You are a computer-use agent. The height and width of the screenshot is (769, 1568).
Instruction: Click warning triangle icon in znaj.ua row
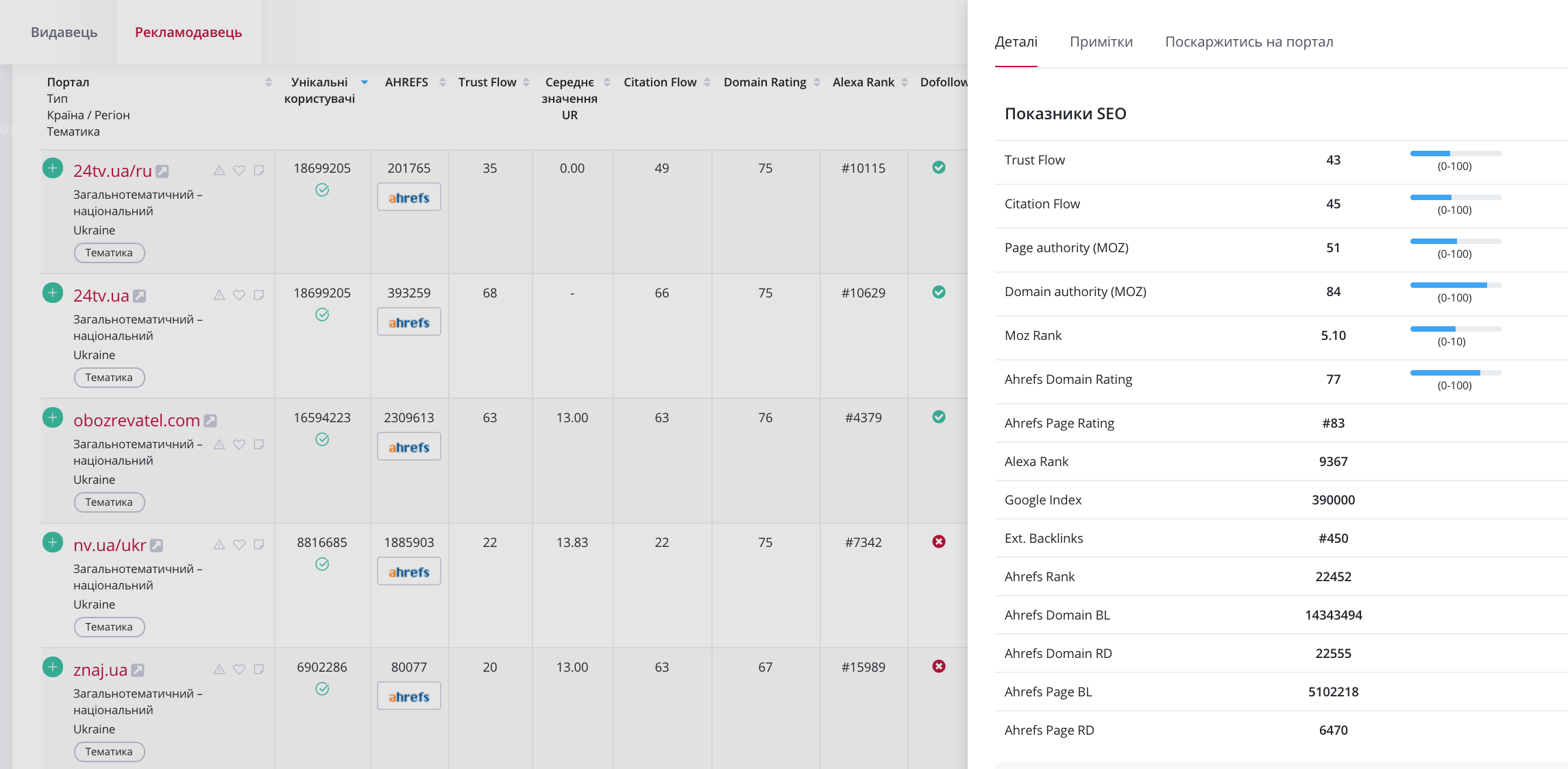tap(219, 669)
